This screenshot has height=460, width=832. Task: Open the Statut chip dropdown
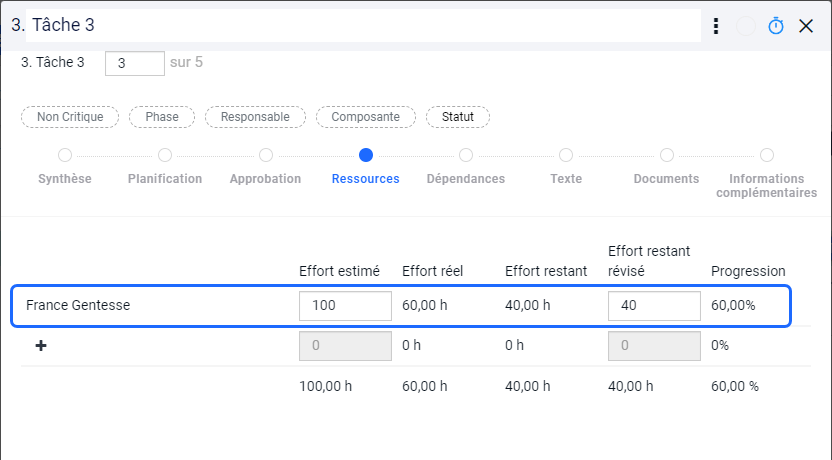point(458,117)
